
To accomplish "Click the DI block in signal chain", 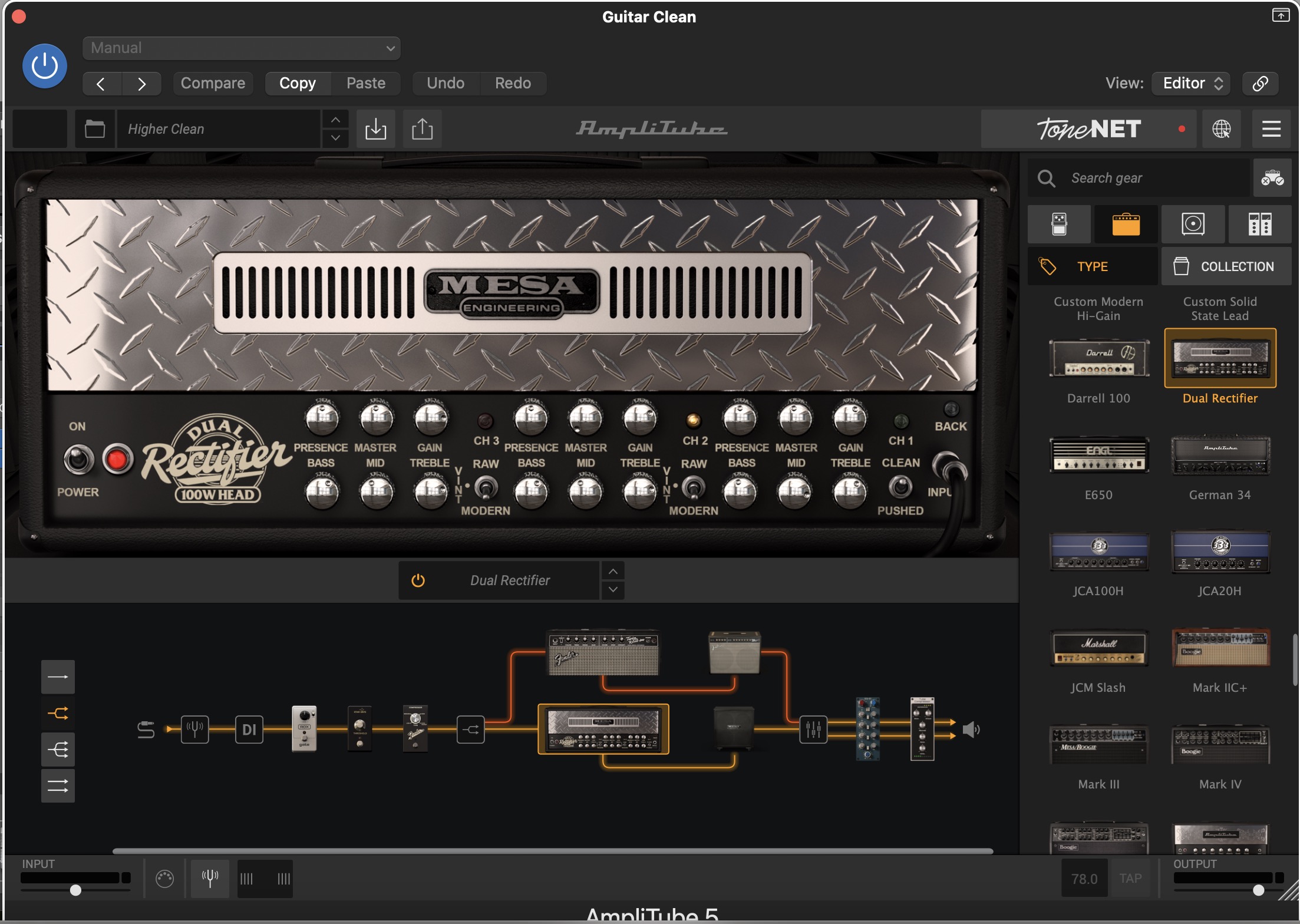I will pyautogui.click(x=249, y=730).
